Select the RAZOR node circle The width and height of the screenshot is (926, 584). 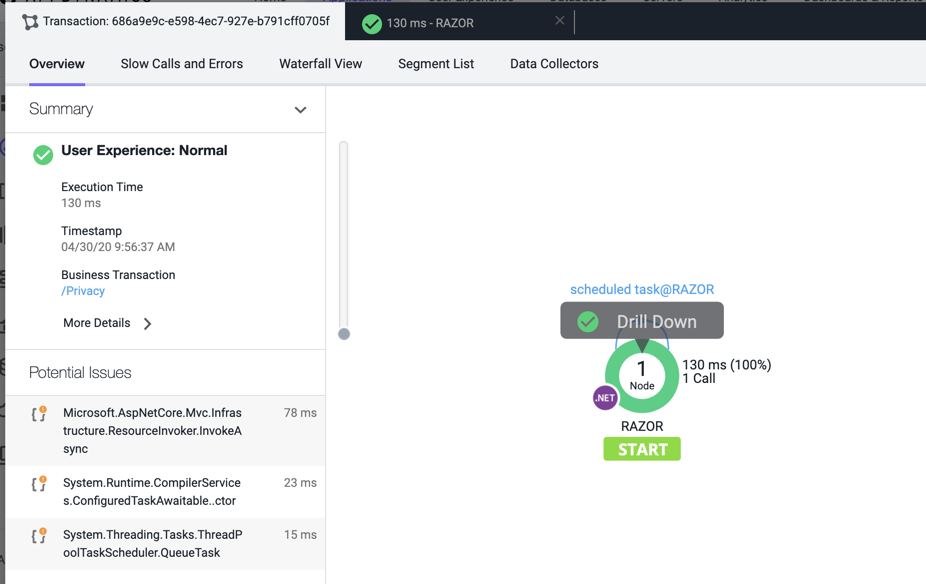coord(642,377)
